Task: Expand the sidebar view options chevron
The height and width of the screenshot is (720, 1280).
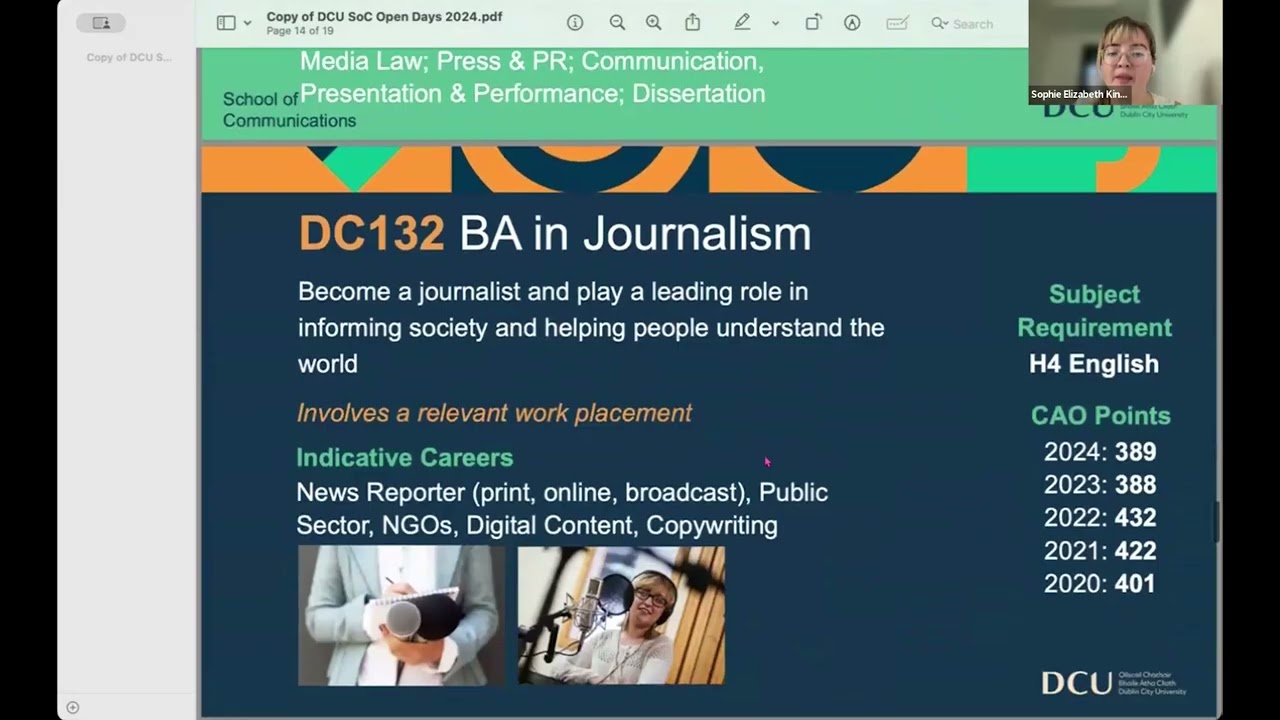Action: pyautogui.click(x=247, y=23)
